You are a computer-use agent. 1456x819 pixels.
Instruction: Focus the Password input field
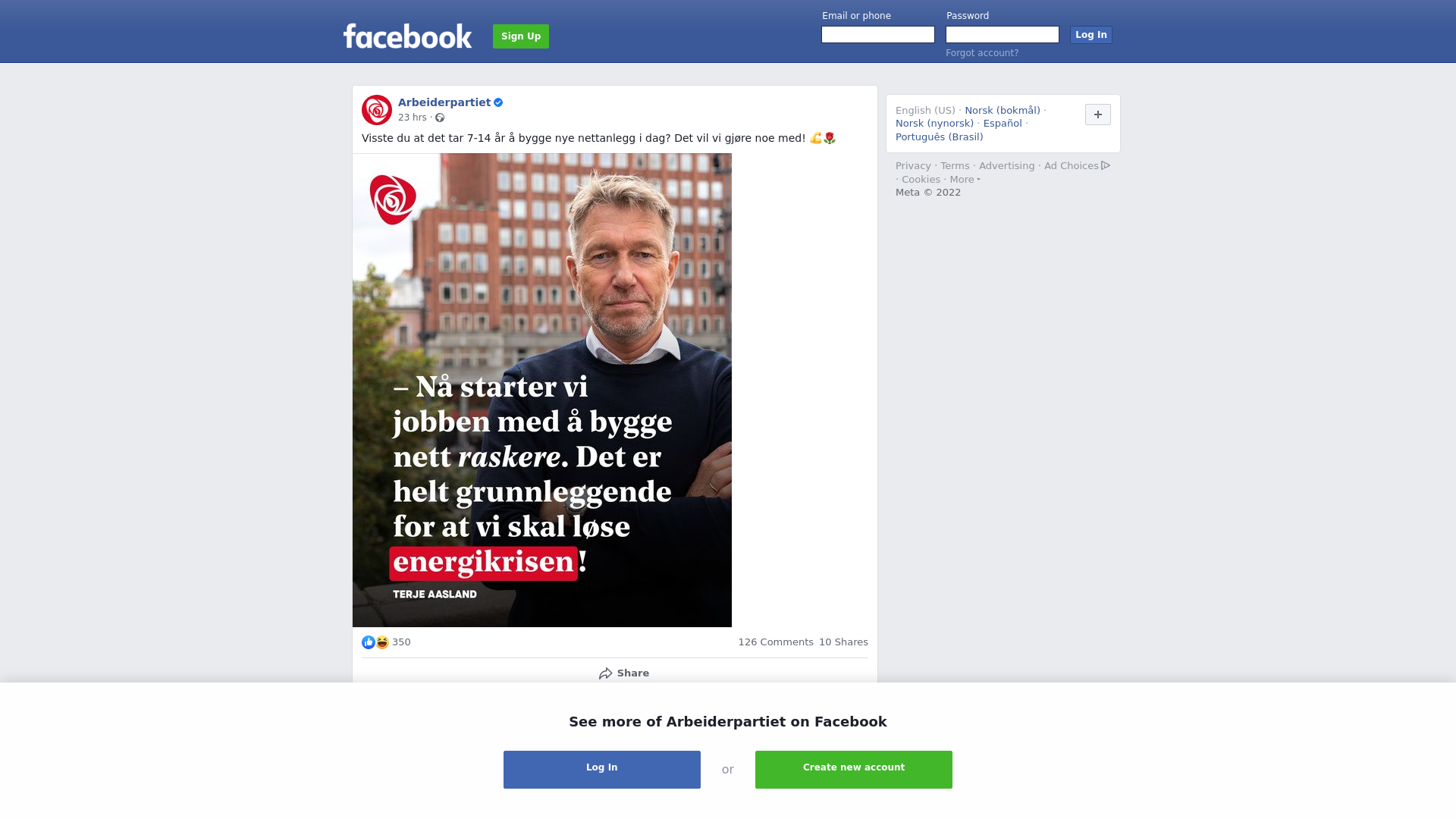(1003, 35)
